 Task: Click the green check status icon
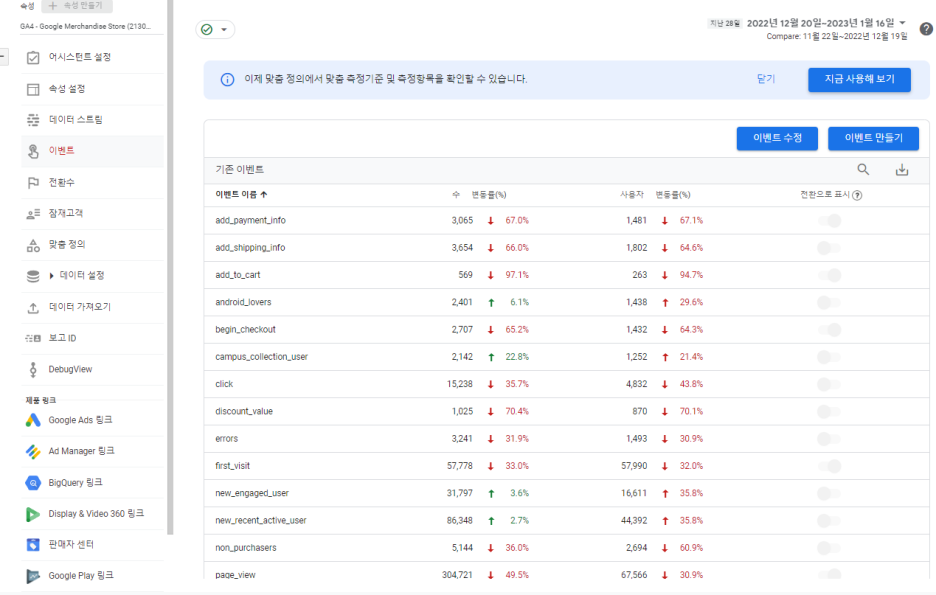pos(207,29)
